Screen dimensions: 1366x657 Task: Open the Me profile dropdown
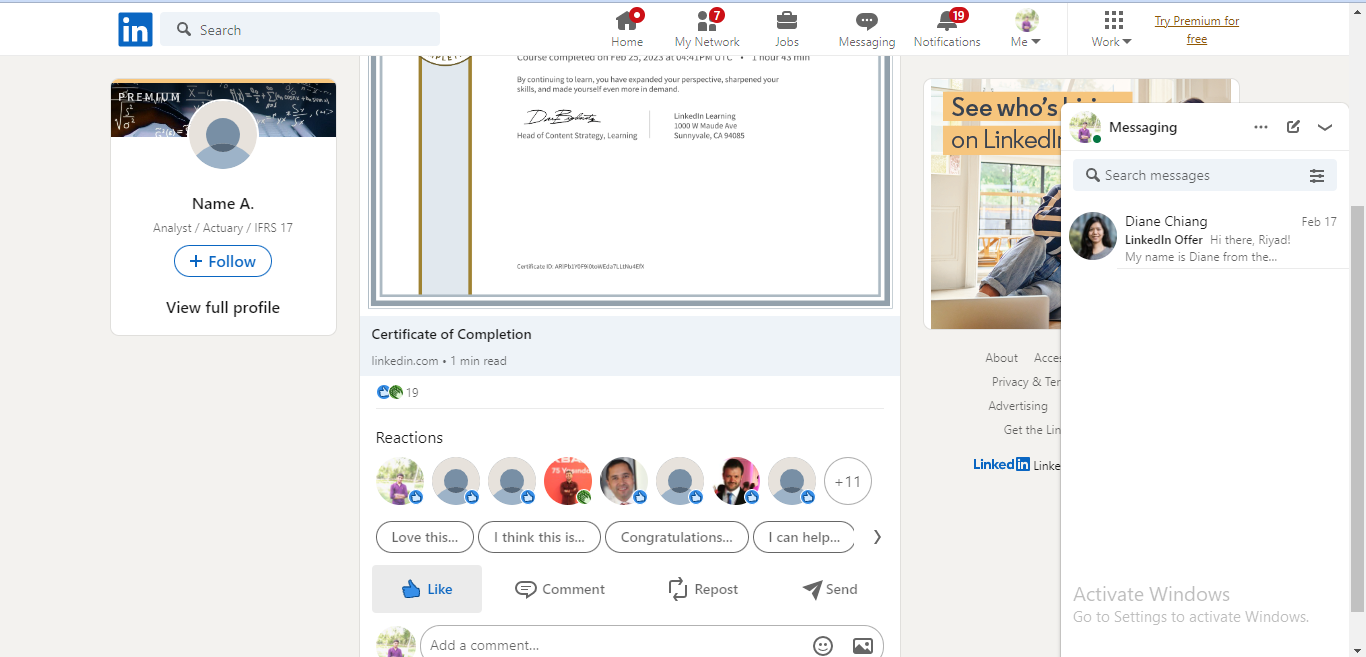click(x=1026, y=29)
